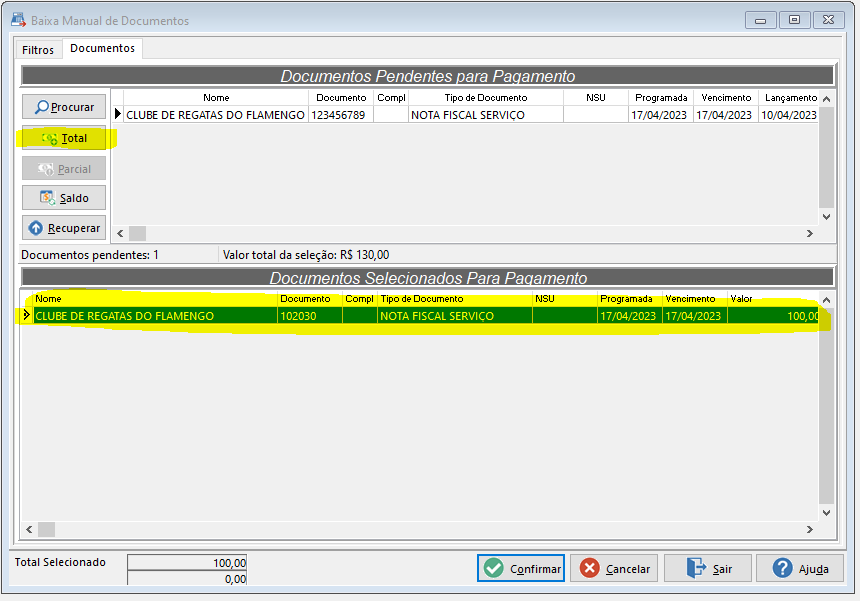The height and width of the screenshot is (601, 860).
Task: Select the Documentos tab
Action: point(103,48)
